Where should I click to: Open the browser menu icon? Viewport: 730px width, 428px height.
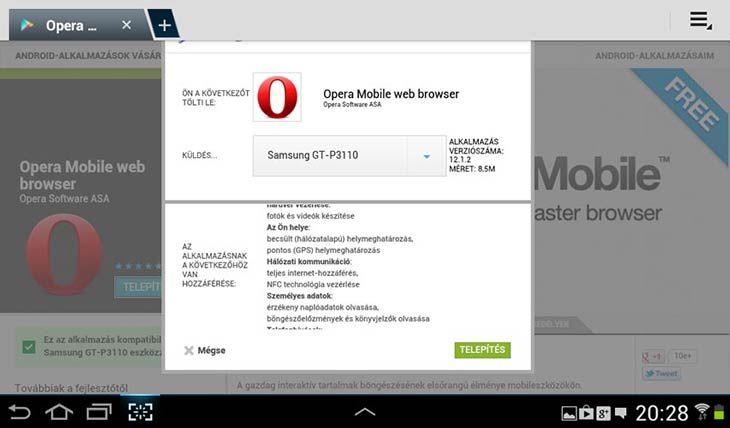point(700,20)
